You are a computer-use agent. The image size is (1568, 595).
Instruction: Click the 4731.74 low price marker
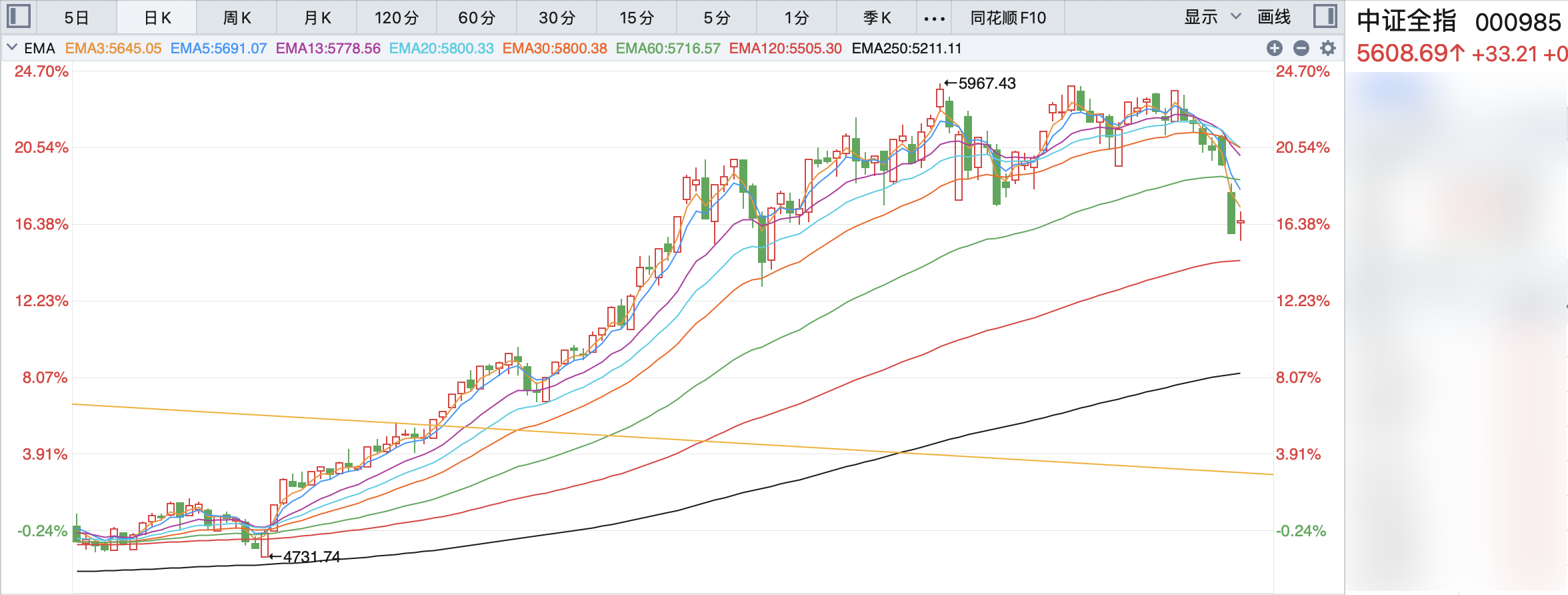click(x=311, y=556)
